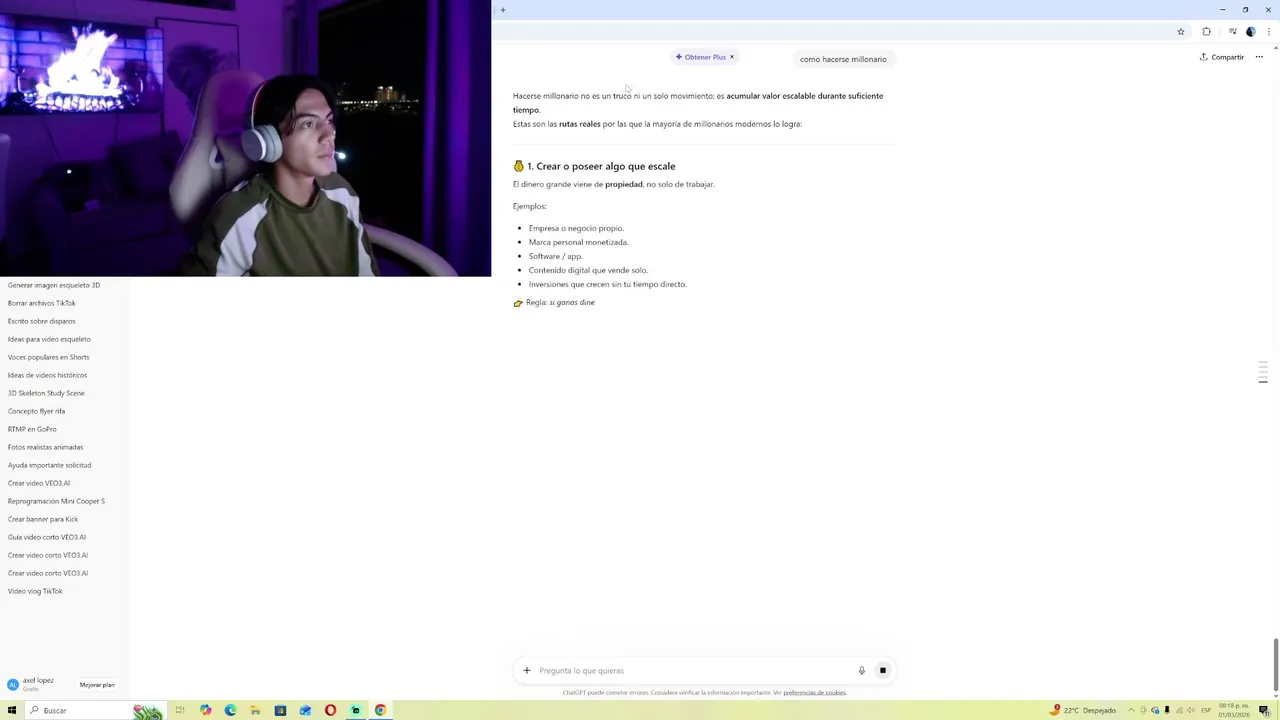Open a new browser tab
1280x720 pixels.
503,10
